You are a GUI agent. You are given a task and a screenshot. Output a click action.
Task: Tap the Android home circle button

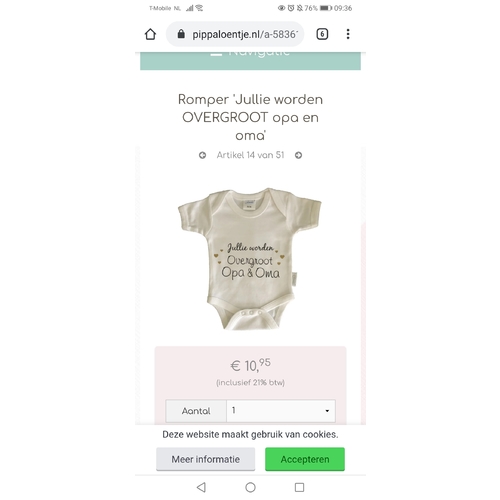point(250,487)
